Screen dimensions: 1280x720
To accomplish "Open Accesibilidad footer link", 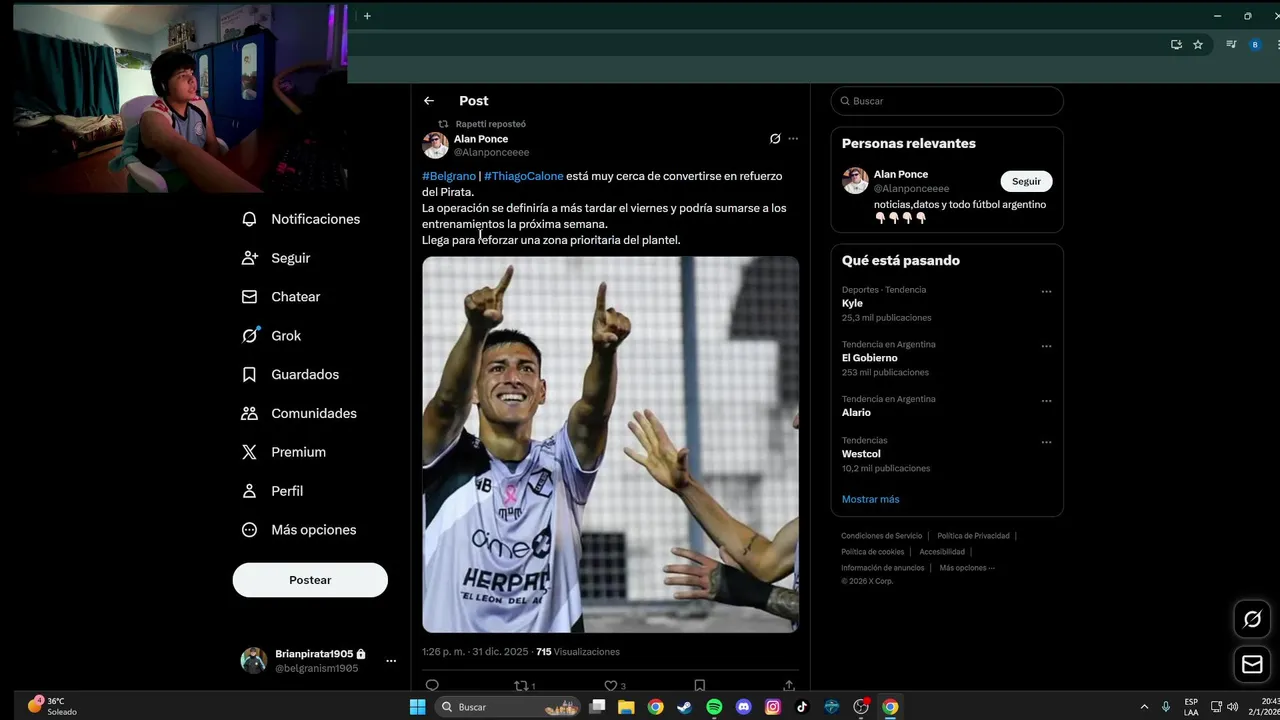I will pyautogui.click(x=942, y=552).
